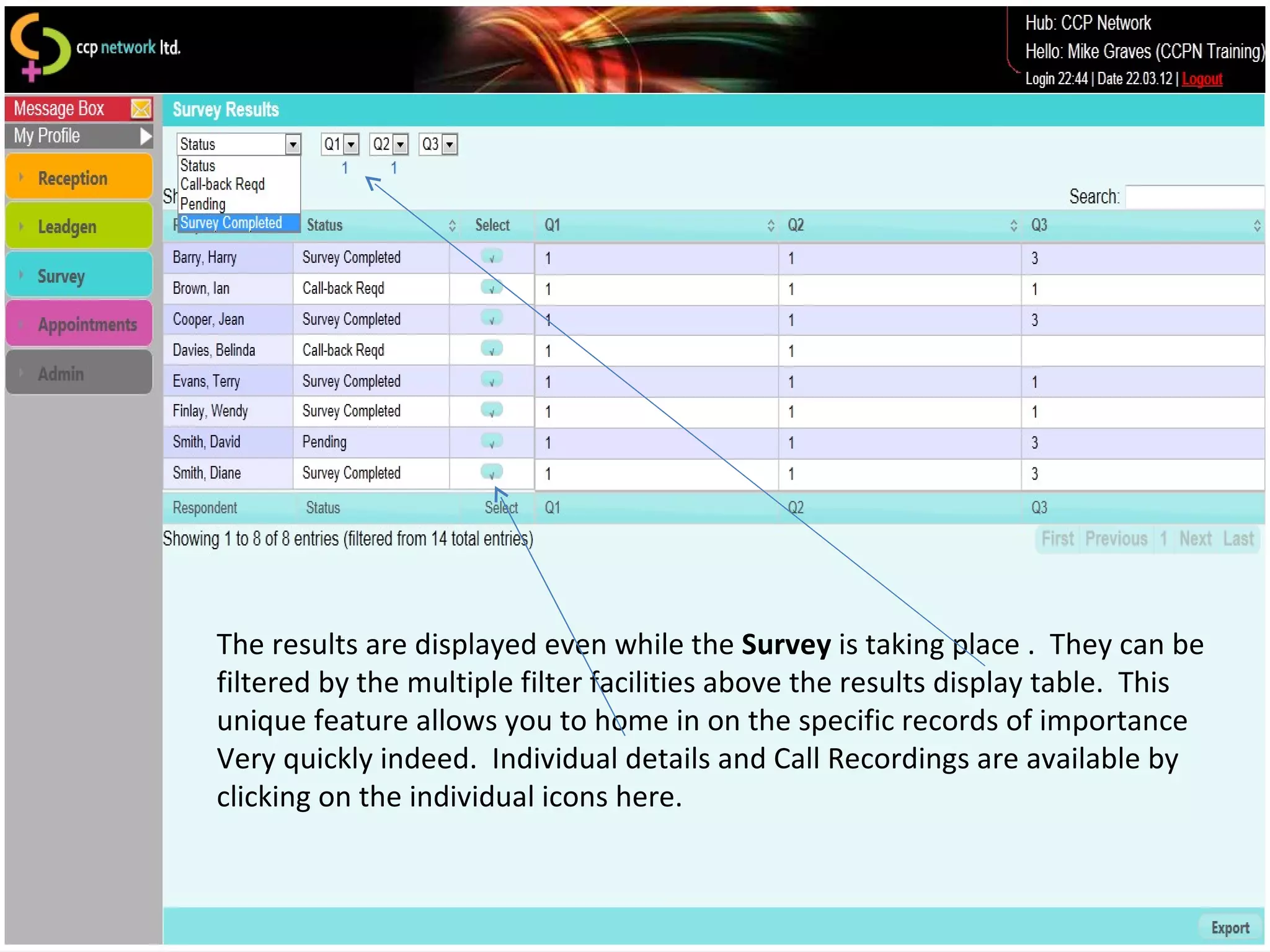Choose Survey Completed in the Status dropdown
Screen dimensions: 1270x952
point(231,223)
